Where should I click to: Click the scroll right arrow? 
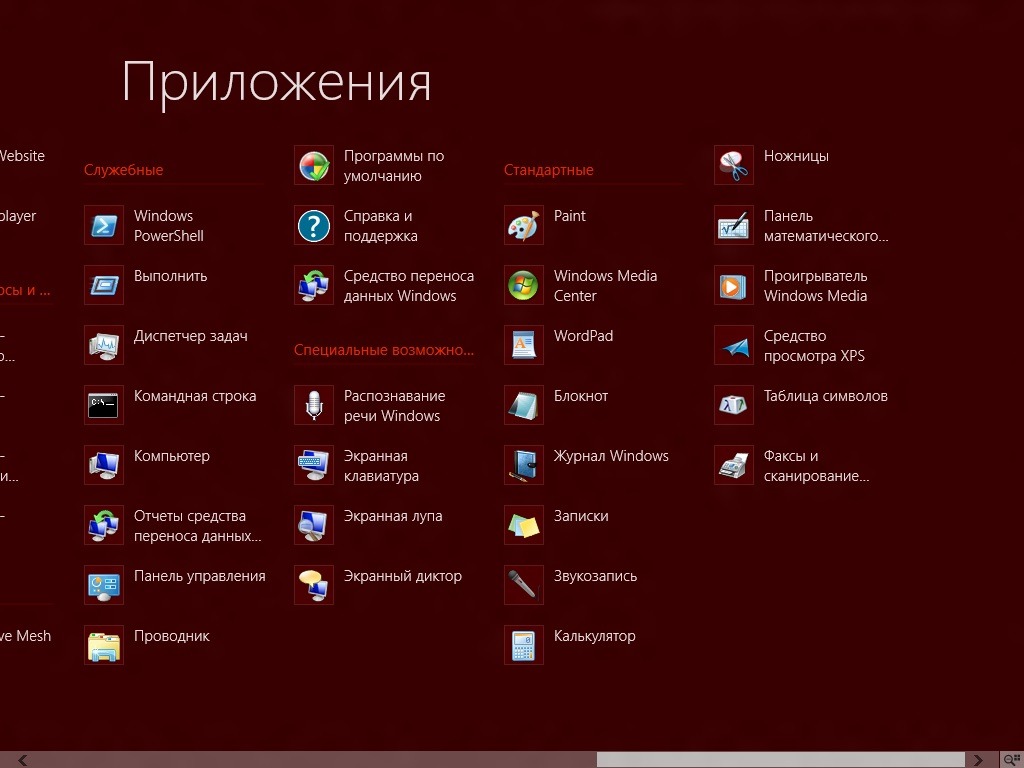pyautogui.click(x=978, y=760)
